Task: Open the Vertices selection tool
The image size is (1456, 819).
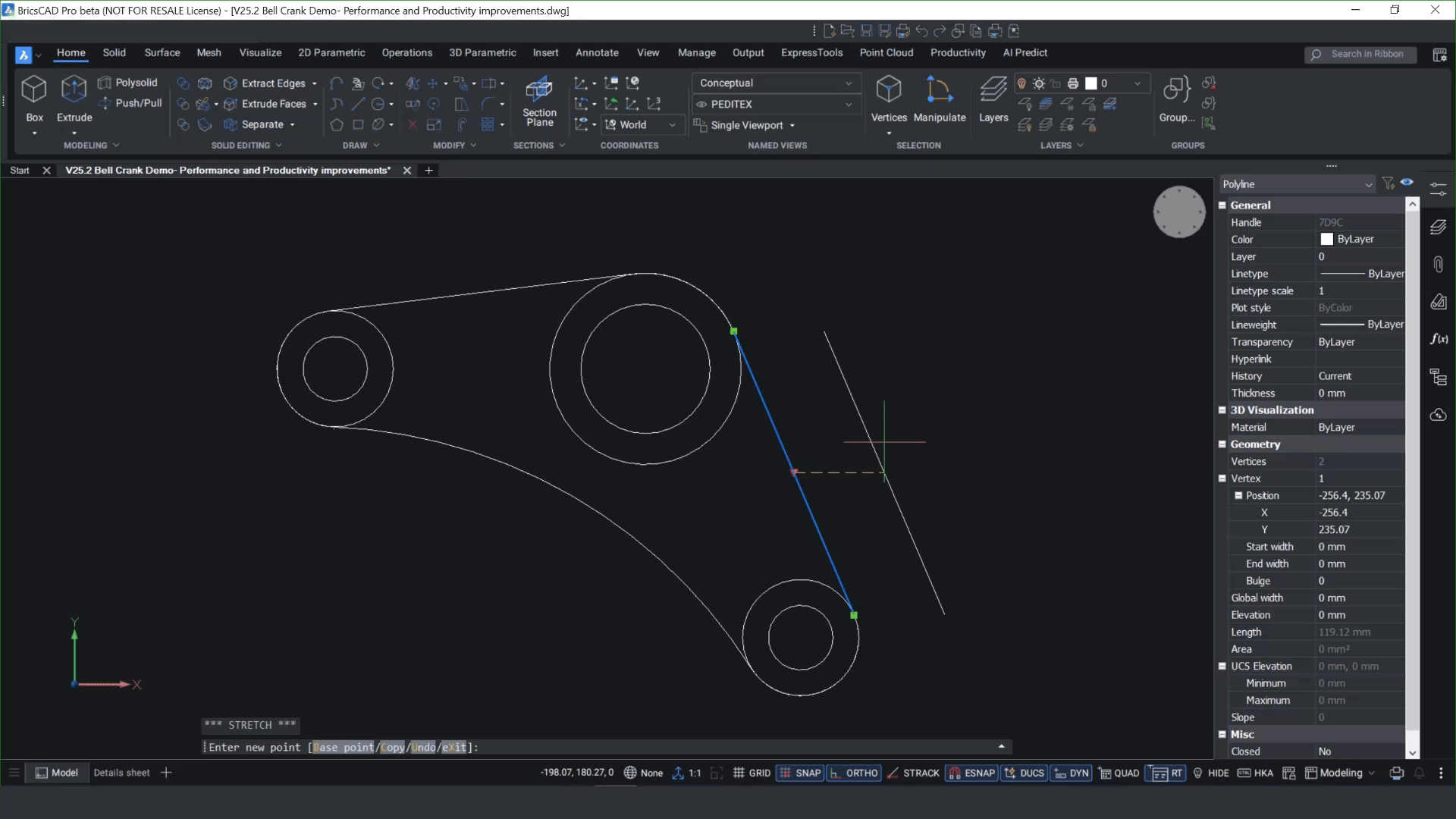Action: (888, 99)
